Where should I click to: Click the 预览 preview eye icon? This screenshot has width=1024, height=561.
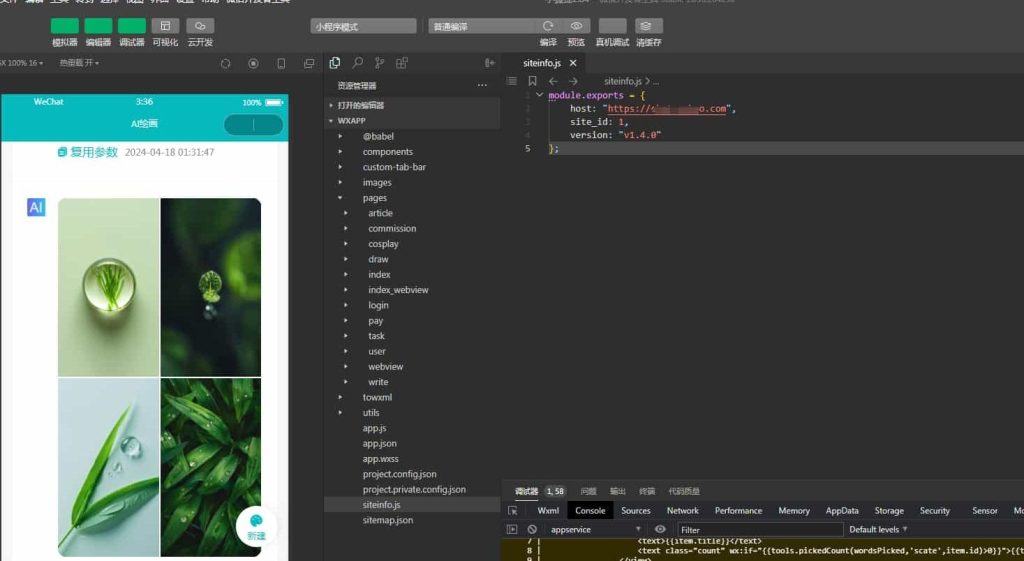coord(576,26)
